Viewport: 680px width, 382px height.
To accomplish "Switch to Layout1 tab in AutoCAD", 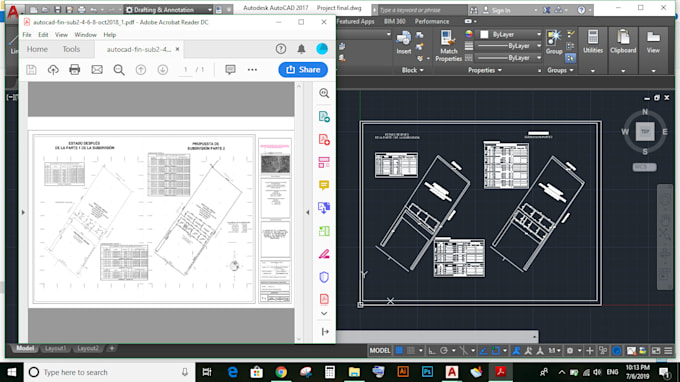I will coord(55,348).
